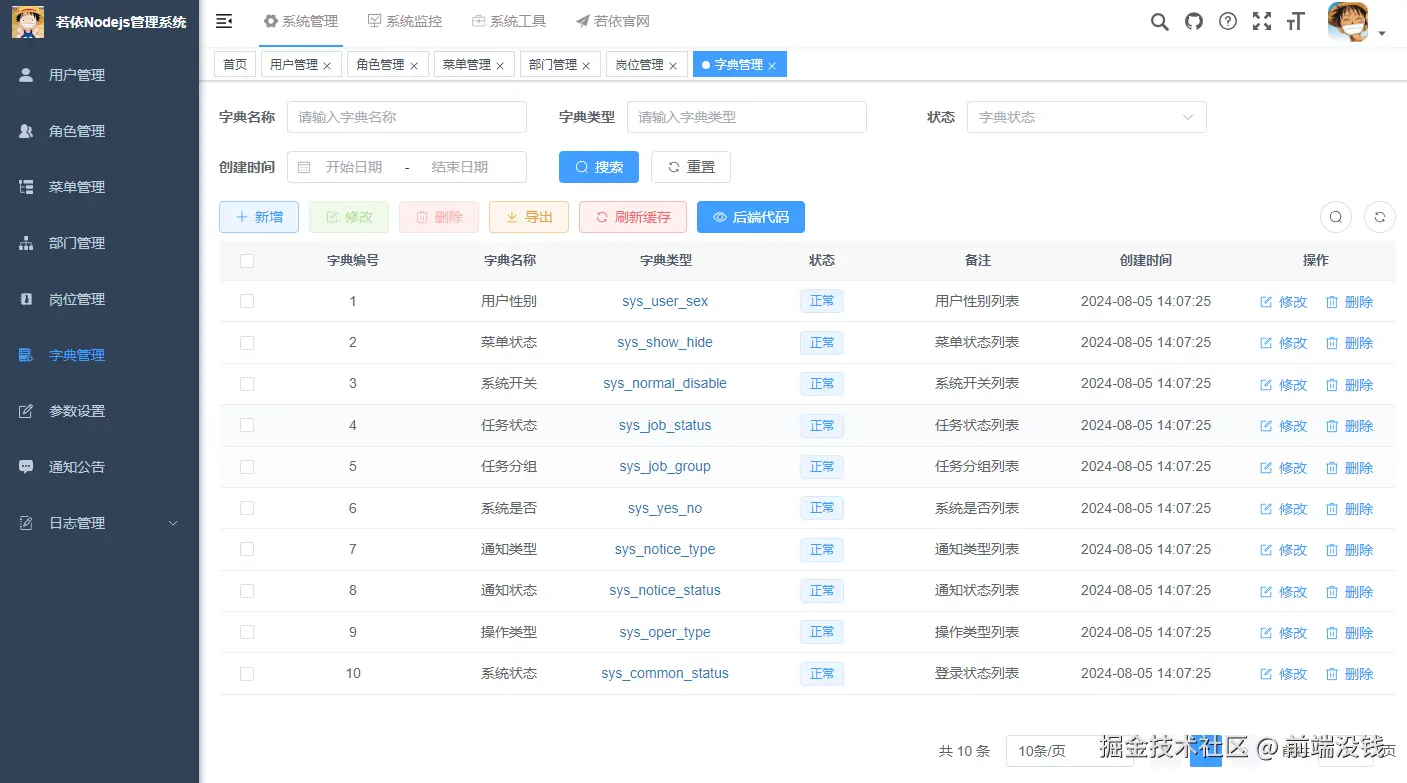Image resolution: width=1407 pixels, height=783 pixels.
Task: Close the 用户管理 tab
Action: point(327,65)
